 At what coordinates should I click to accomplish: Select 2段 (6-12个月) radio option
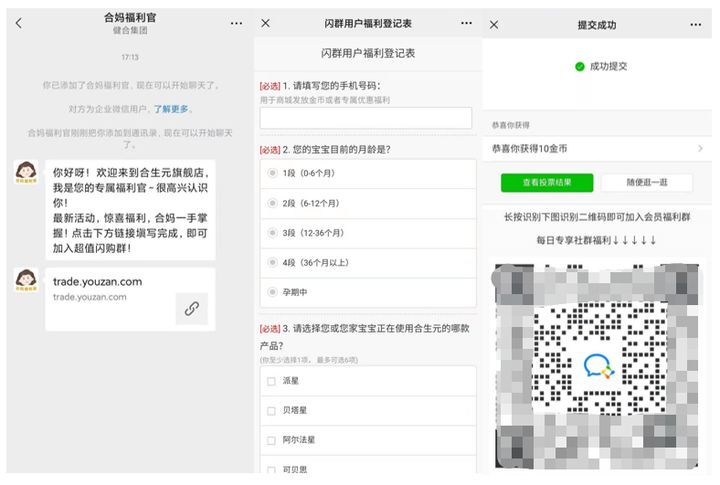tap(272, 203)
